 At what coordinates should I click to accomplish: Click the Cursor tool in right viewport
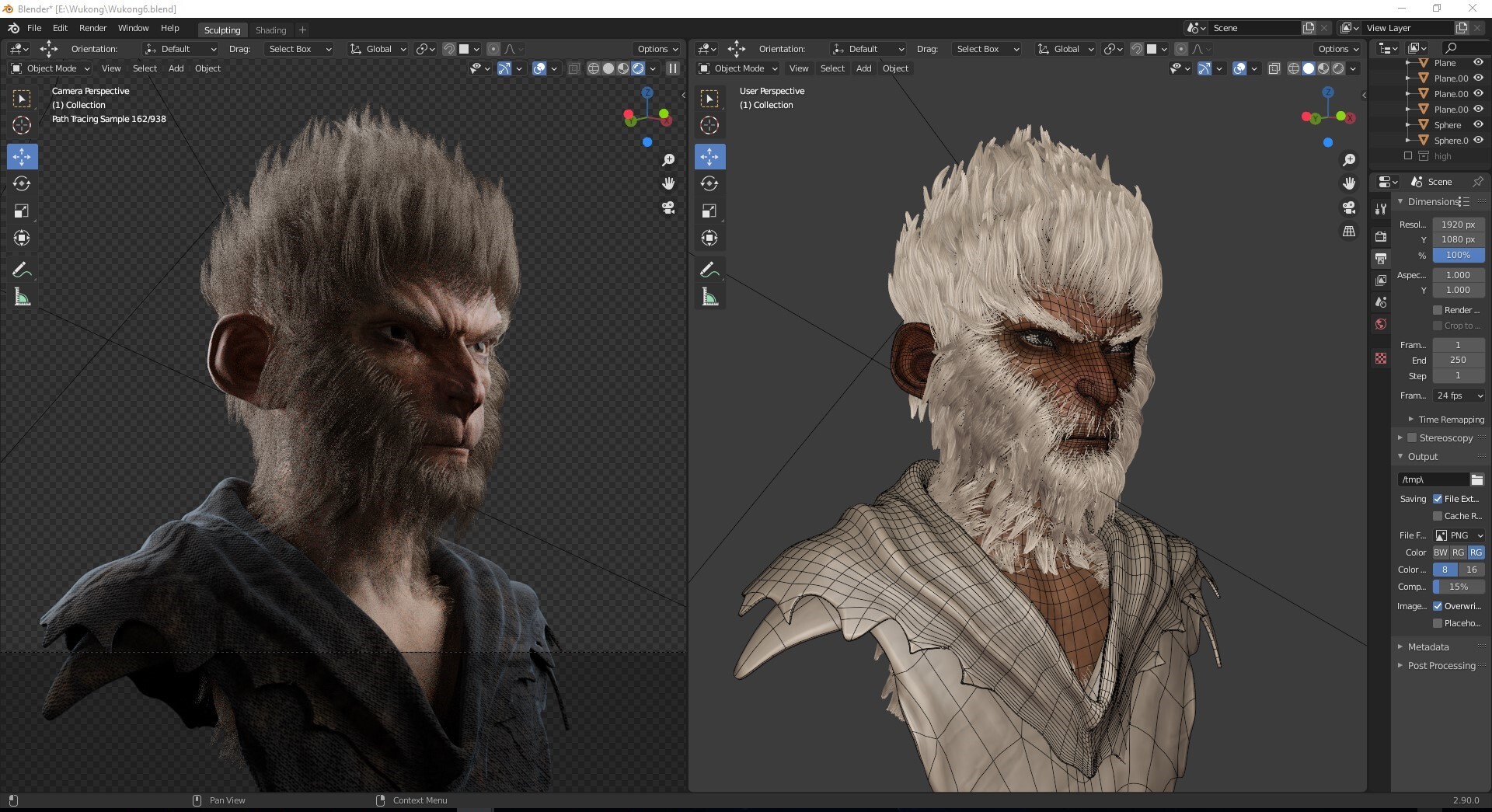709,125
